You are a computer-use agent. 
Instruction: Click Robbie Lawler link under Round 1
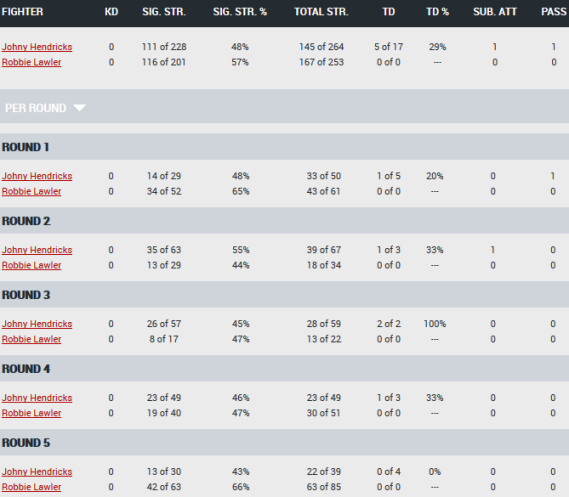(x=32, y=191)
